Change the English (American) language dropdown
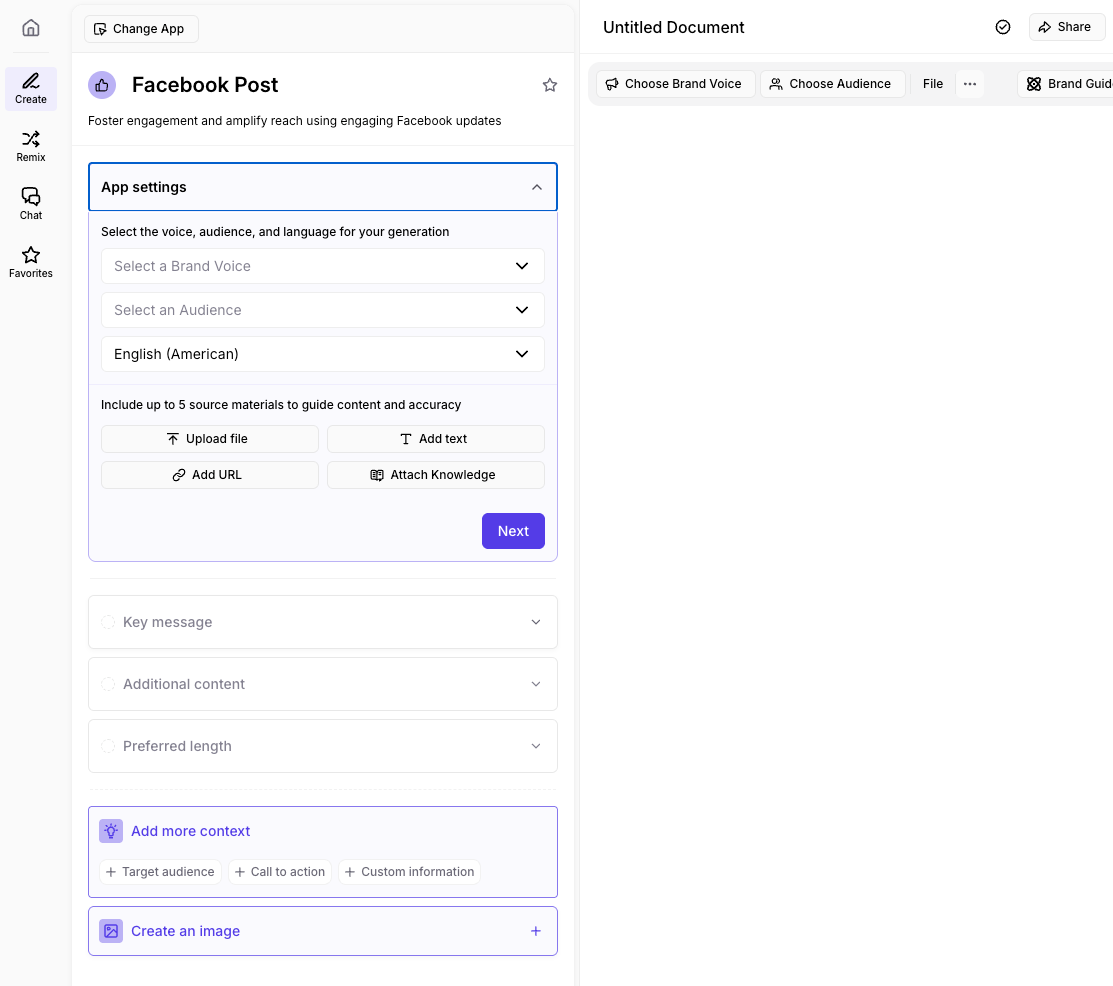 323,354
